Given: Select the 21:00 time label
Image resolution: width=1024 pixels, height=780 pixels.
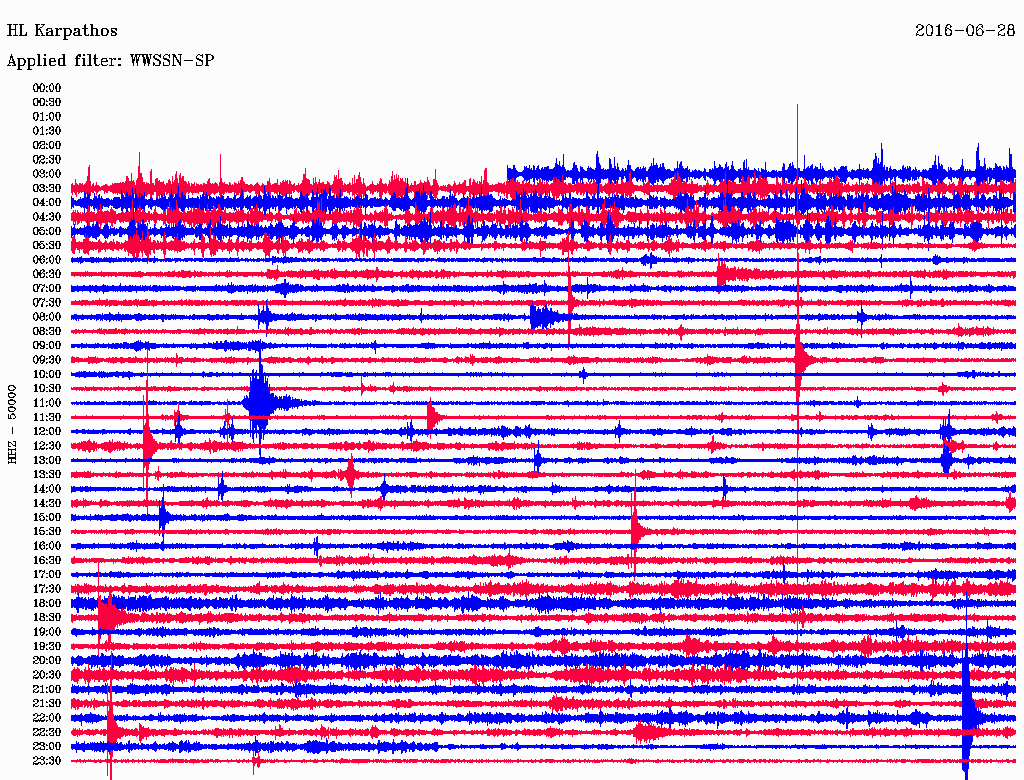Looking at the screenshot, I should tap(46, 689).
